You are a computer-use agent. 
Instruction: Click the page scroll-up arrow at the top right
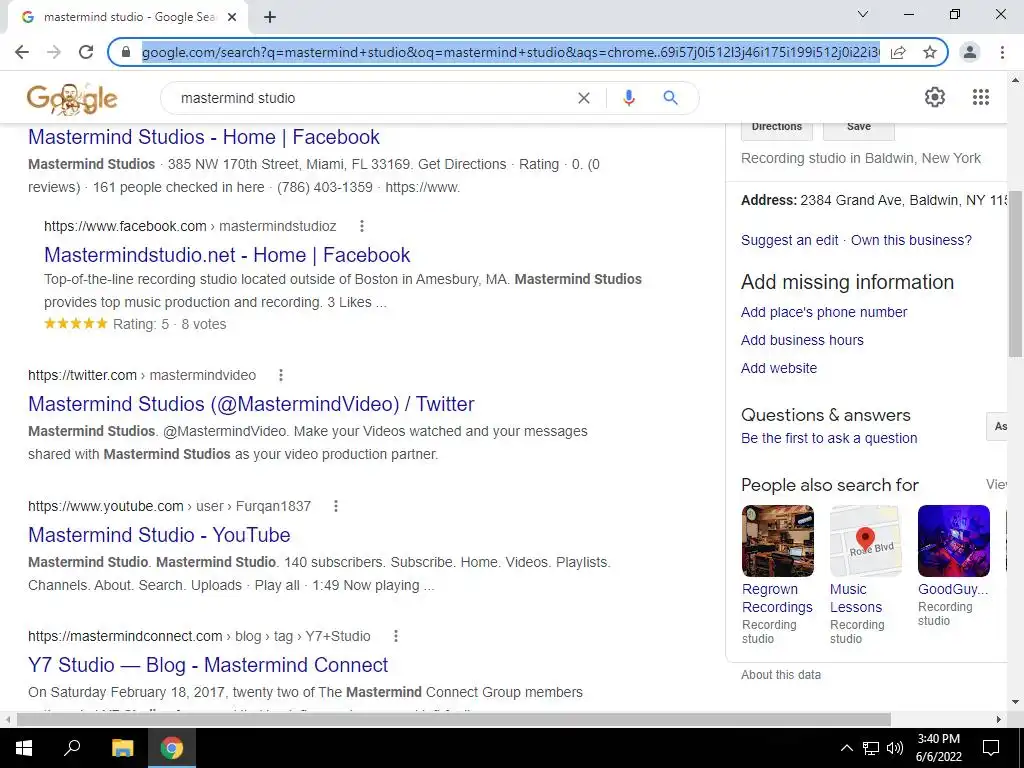[1016, 80]
